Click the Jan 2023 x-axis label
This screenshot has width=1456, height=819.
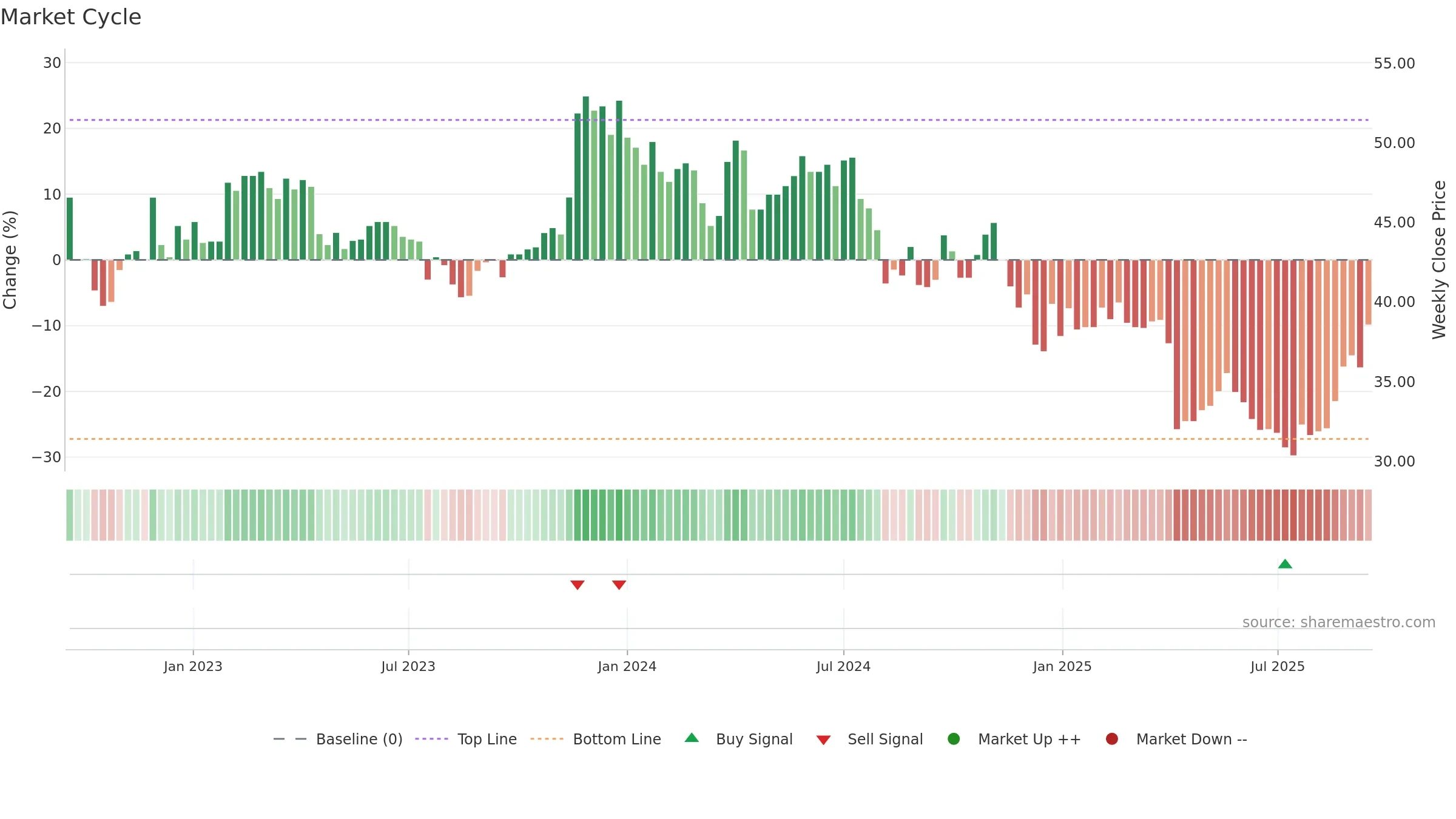(193, 666)
